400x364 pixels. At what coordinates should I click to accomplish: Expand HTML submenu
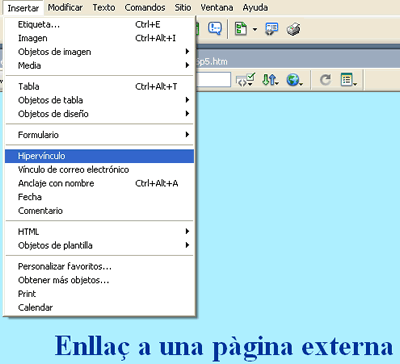pos(99,232)
